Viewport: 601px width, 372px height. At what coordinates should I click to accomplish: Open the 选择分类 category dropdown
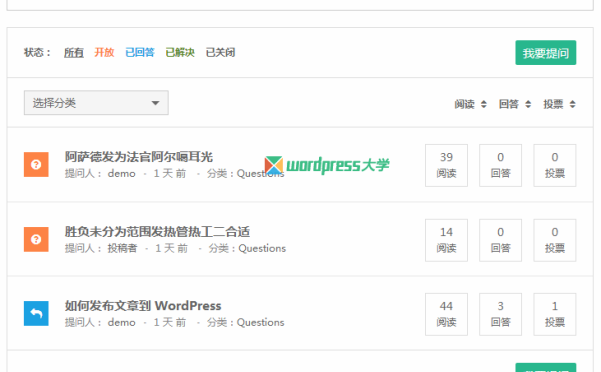coord(96,103)
